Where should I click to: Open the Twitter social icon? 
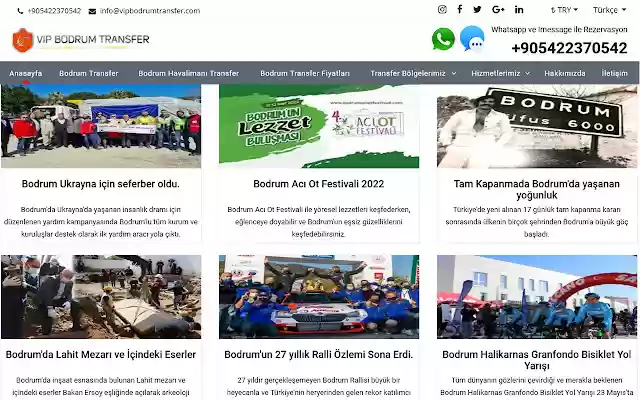tap(477, 9)
